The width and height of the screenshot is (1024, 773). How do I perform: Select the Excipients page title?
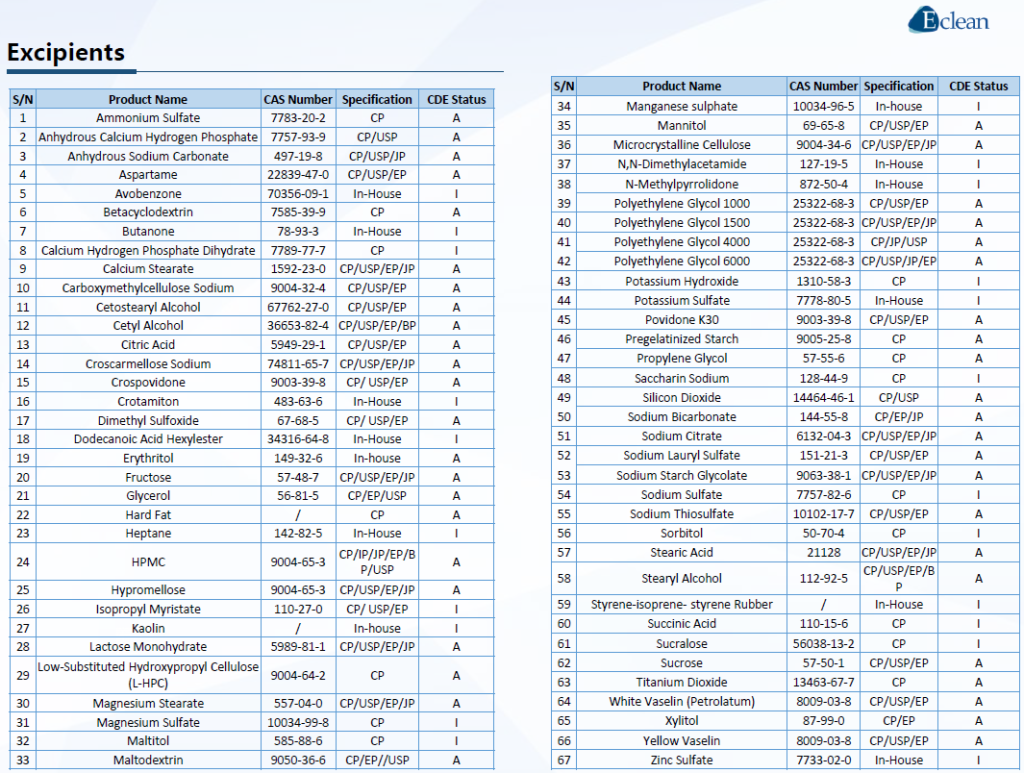tap(66, 52)
